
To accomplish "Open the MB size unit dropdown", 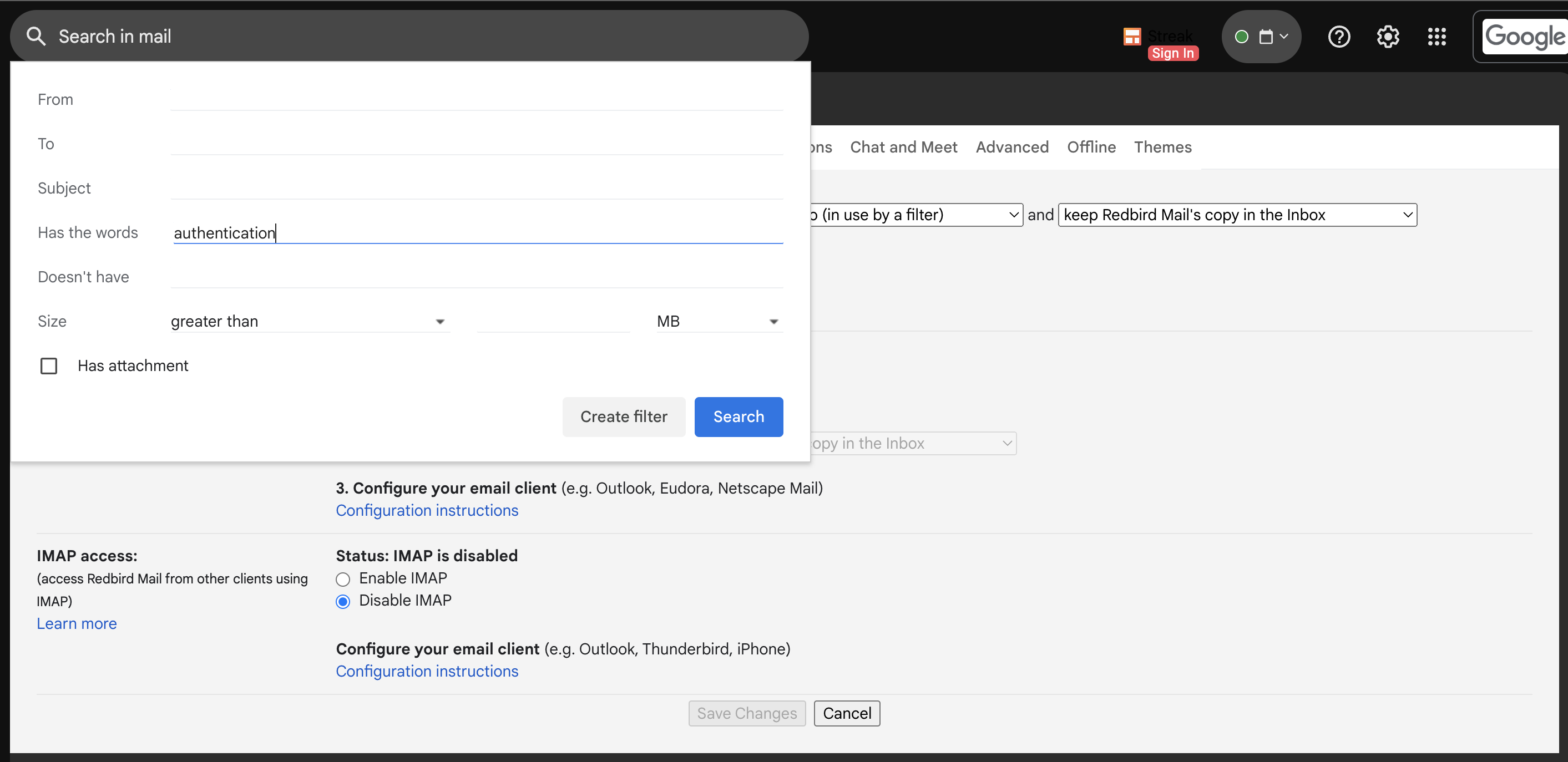I will coord(717,321).
